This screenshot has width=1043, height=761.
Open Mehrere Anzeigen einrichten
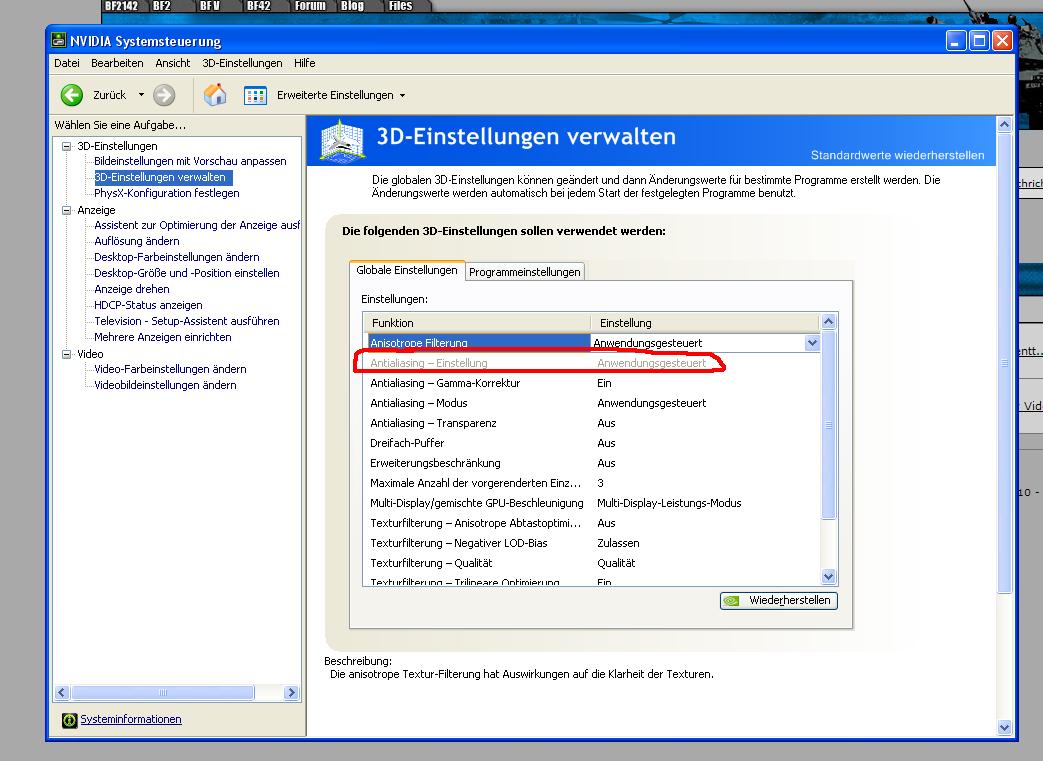coord(163,337)
